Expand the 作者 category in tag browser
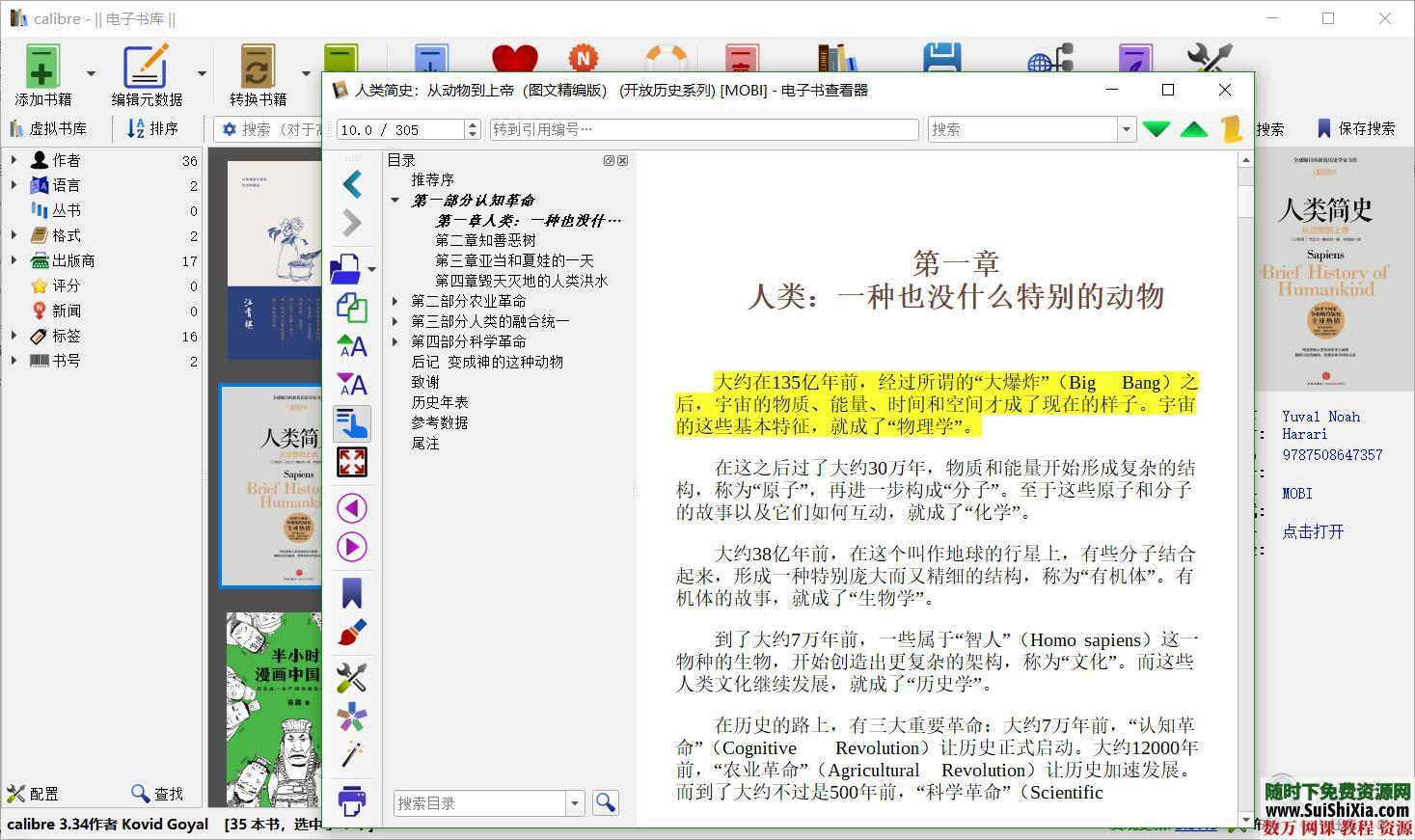 (x=14, y=160)
